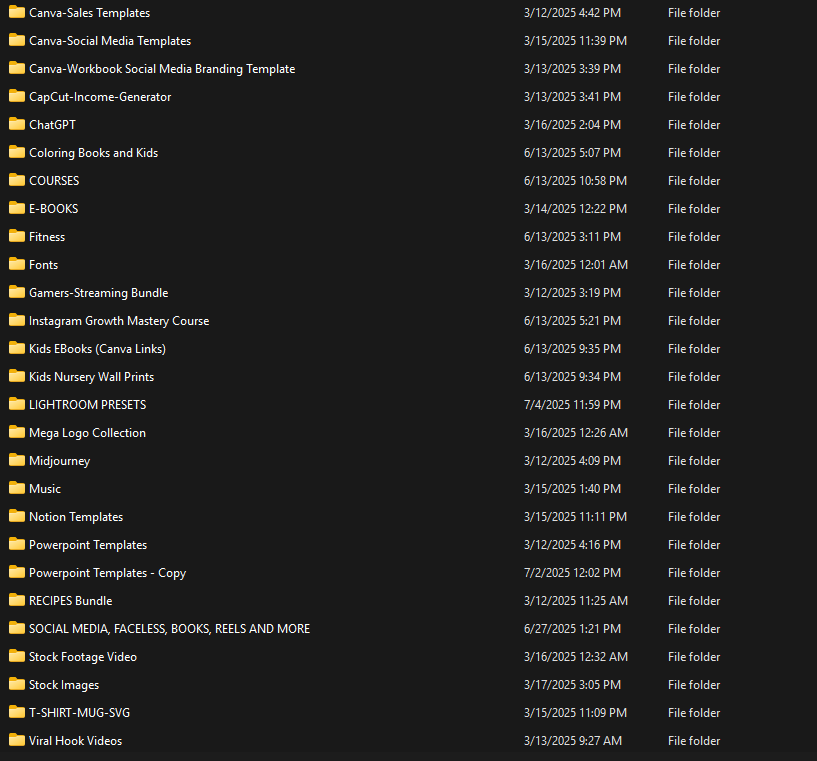Select the Notion Templates folder name
Image resolution: width=817 pixels, height=761 pixels.
[76, 517]
